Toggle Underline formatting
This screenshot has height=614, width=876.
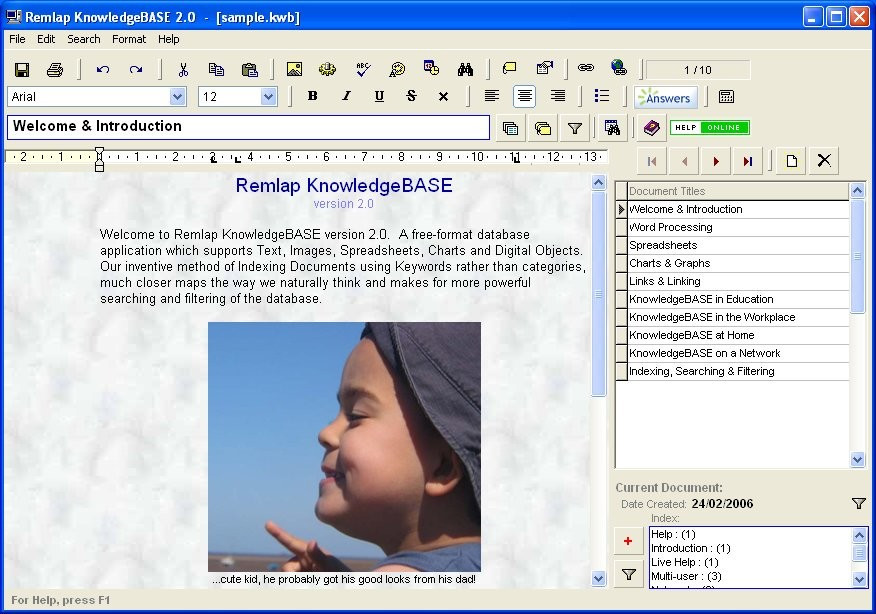click(379, 96)
